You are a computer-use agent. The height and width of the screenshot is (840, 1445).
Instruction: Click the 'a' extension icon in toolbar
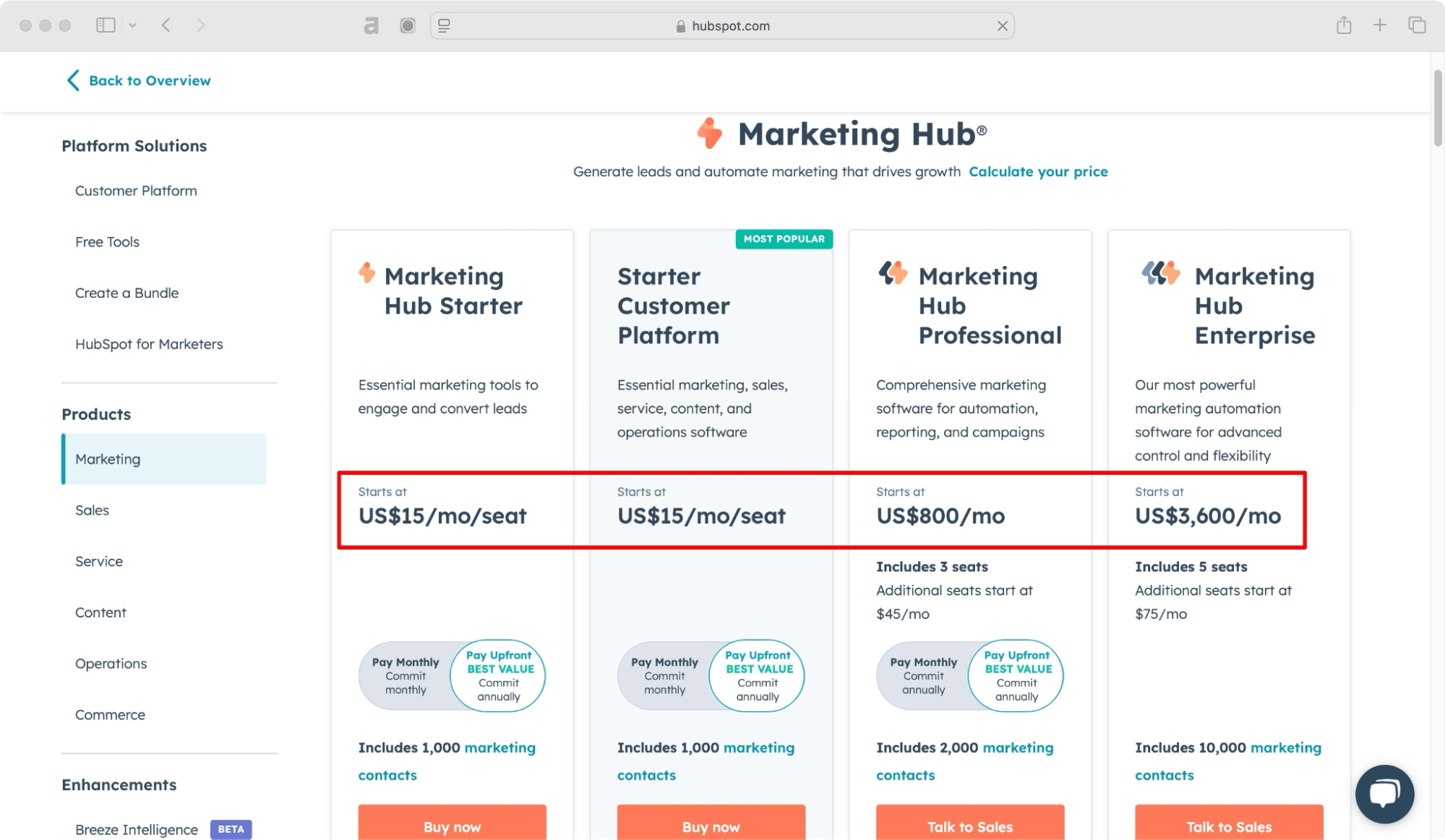click(371, 26)
